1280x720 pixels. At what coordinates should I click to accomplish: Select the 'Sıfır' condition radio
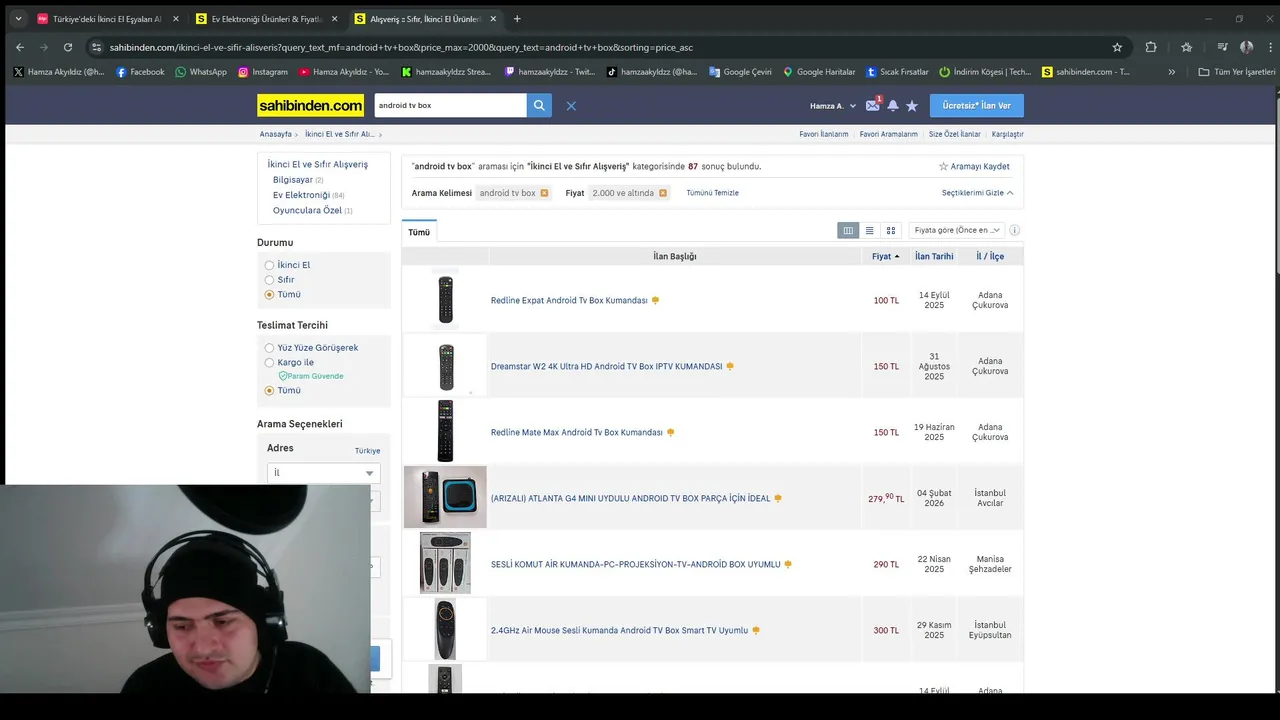(269, 280)
